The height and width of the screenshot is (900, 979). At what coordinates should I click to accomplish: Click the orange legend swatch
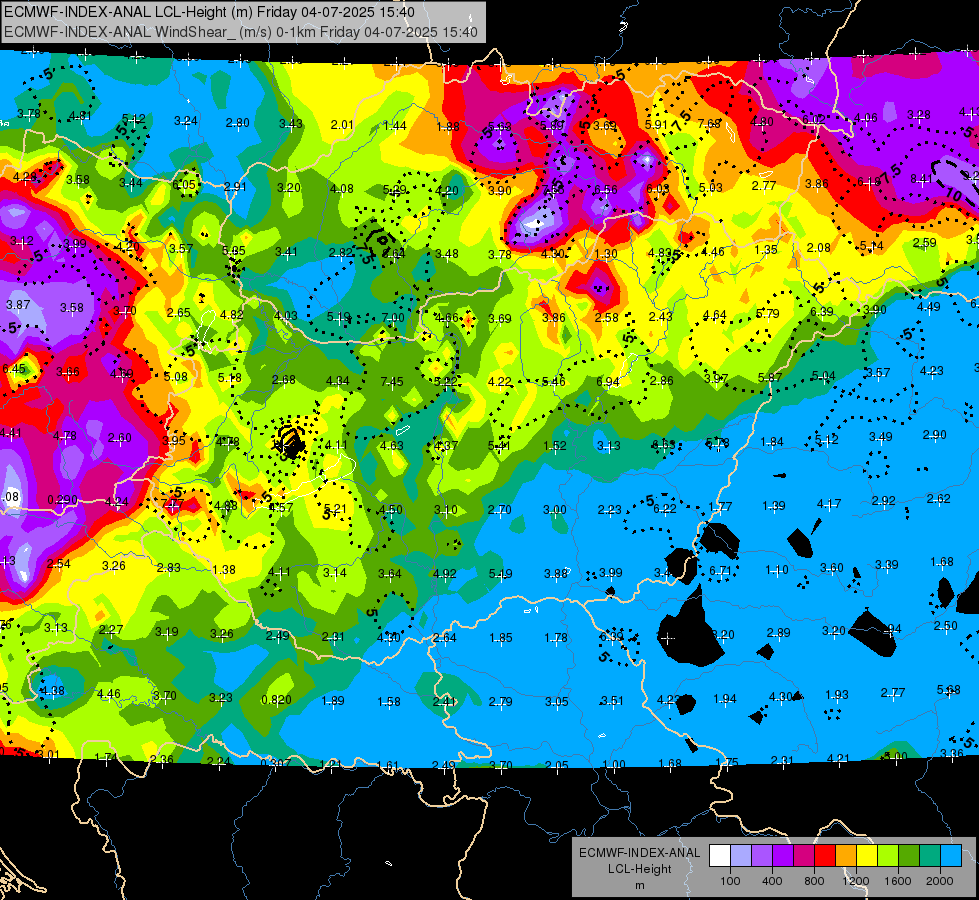click(846, 856)
